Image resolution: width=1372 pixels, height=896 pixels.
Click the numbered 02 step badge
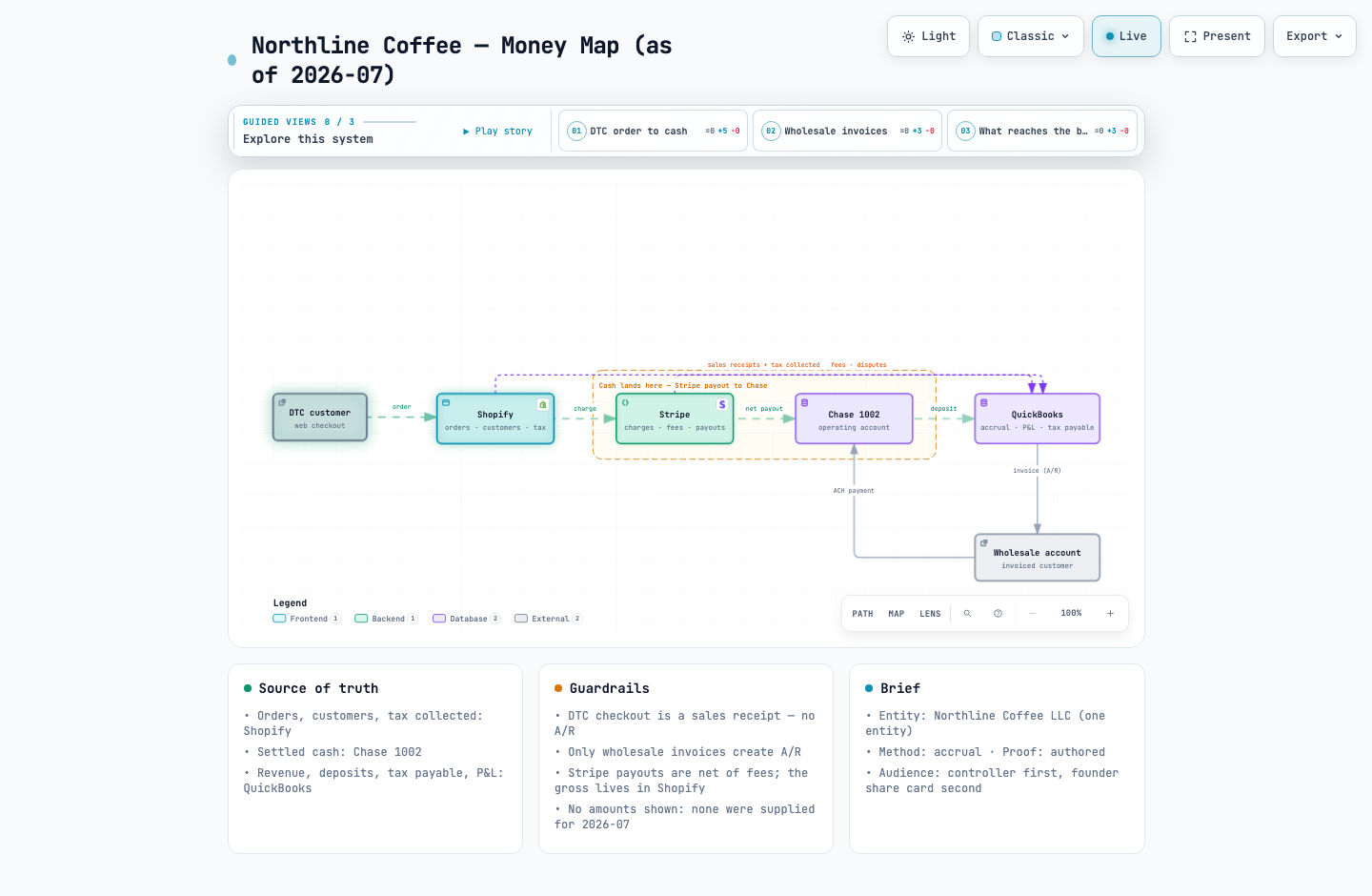771,131
